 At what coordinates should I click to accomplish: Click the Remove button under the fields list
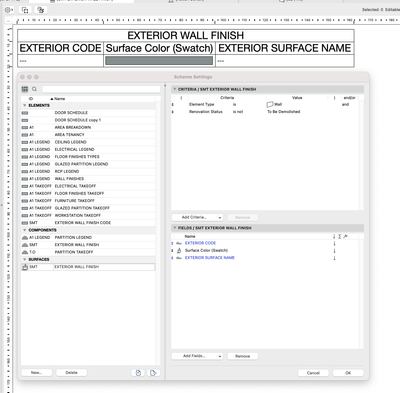coord(243,356)
